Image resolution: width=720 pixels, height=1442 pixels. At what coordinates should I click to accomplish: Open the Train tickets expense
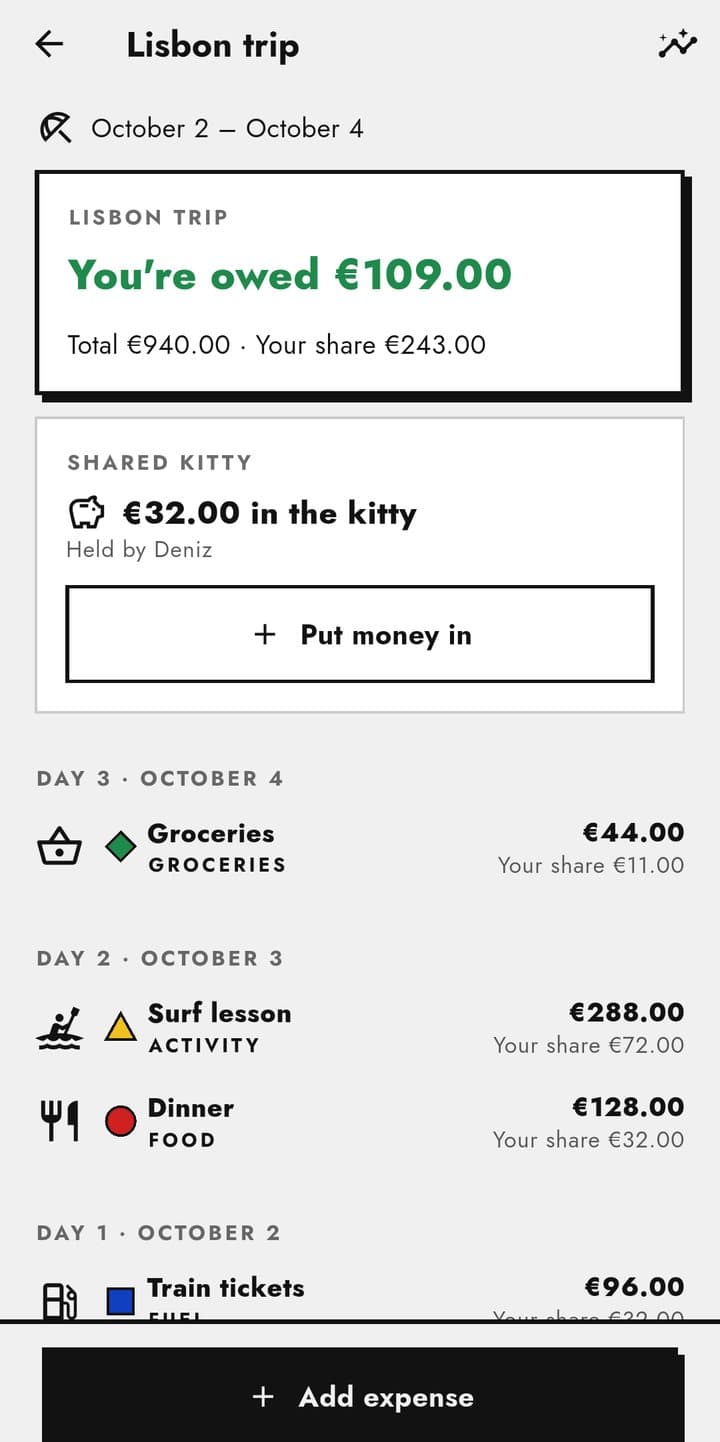[x=360, y=1298]
